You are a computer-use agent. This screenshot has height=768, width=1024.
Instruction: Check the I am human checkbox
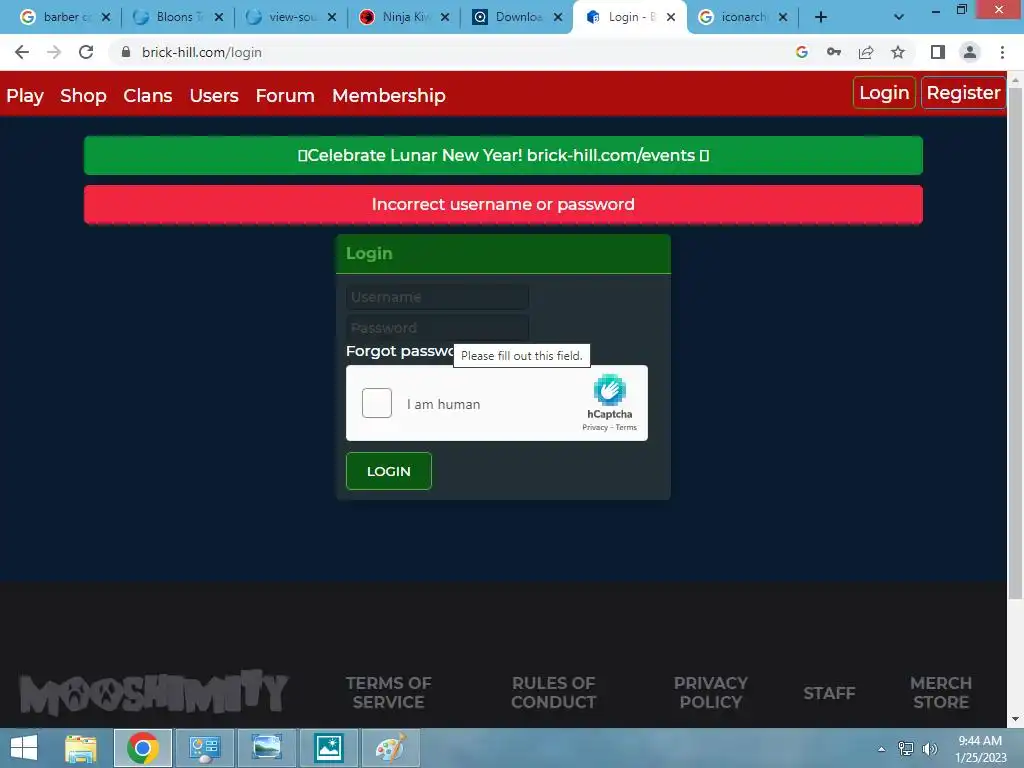pos(377,403)
